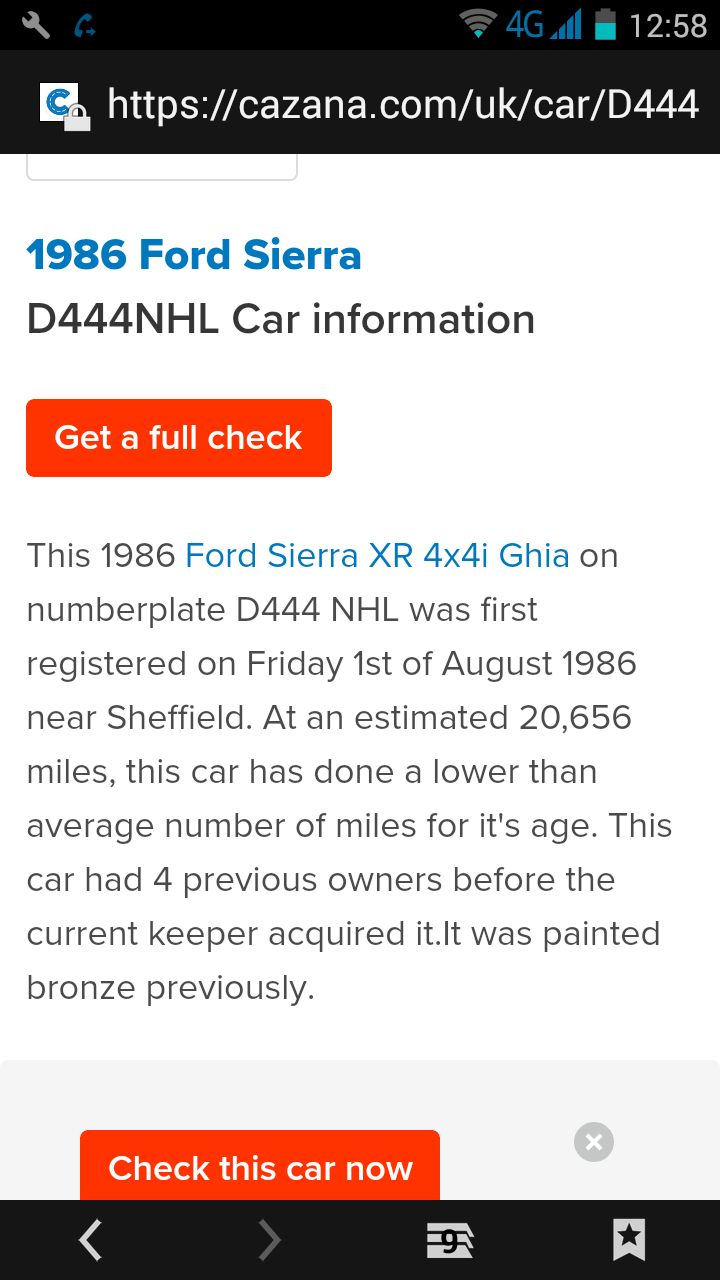Tap the WiFi signal indicator
The height and width of the screenshot is (1280, 720).
479,24
